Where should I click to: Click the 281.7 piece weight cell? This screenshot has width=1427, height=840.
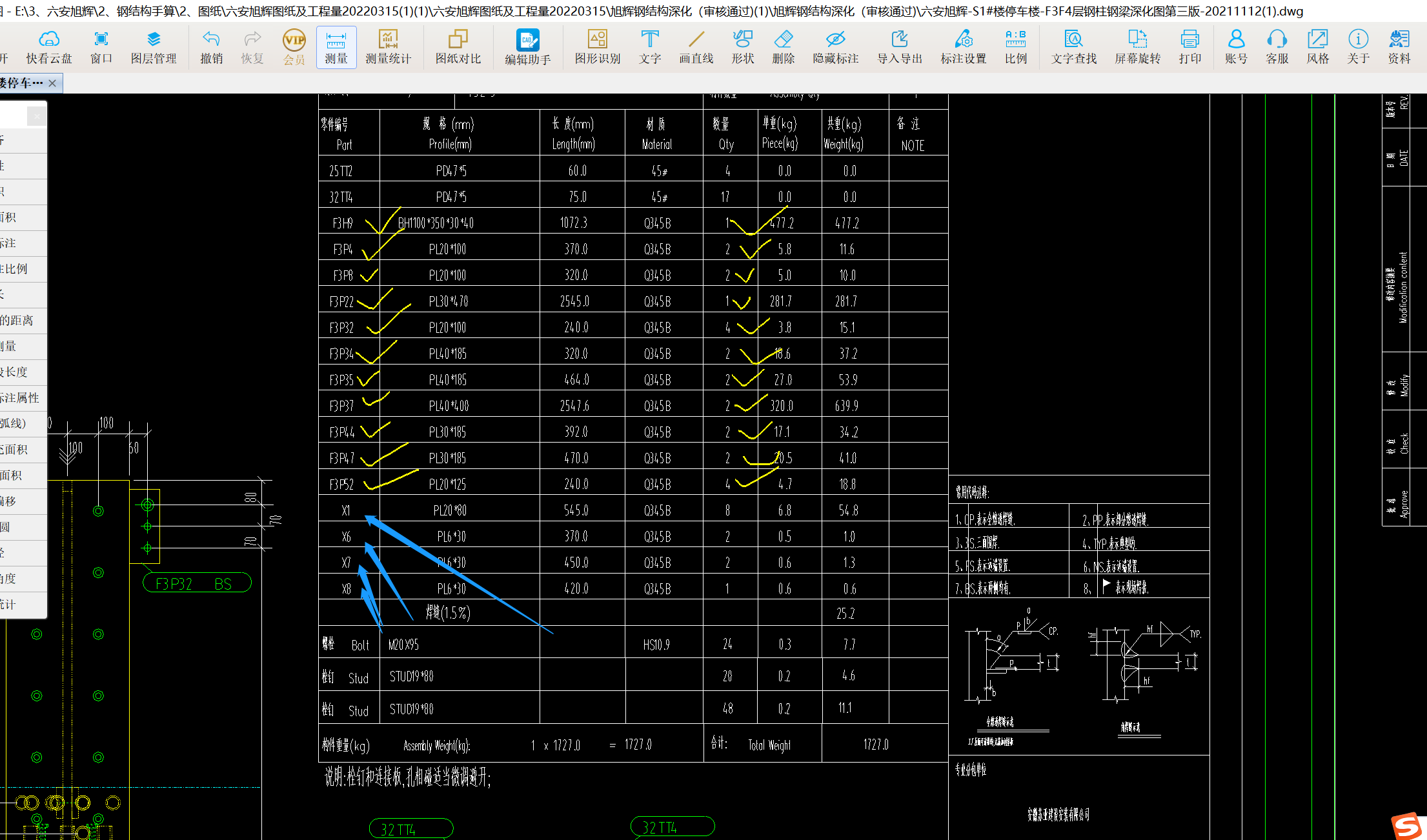point(781,301)
